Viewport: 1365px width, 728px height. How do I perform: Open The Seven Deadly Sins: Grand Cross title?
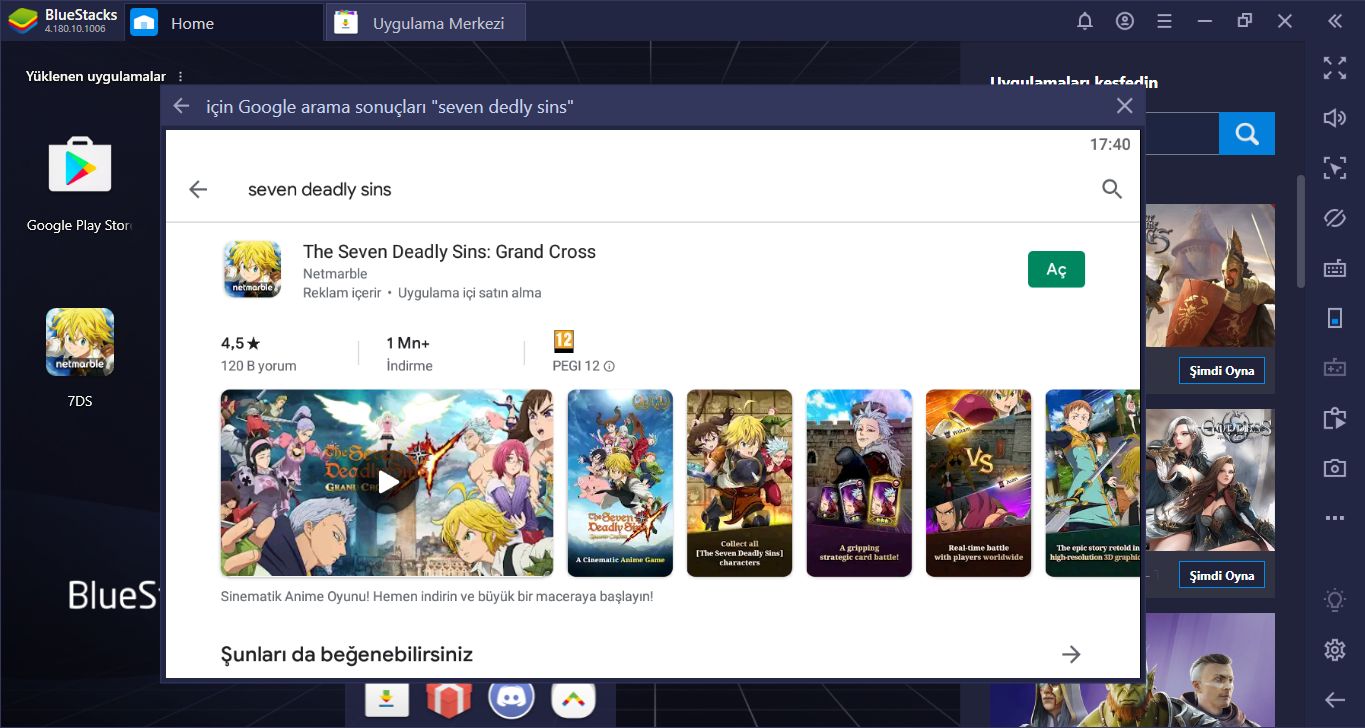point(449,252)
